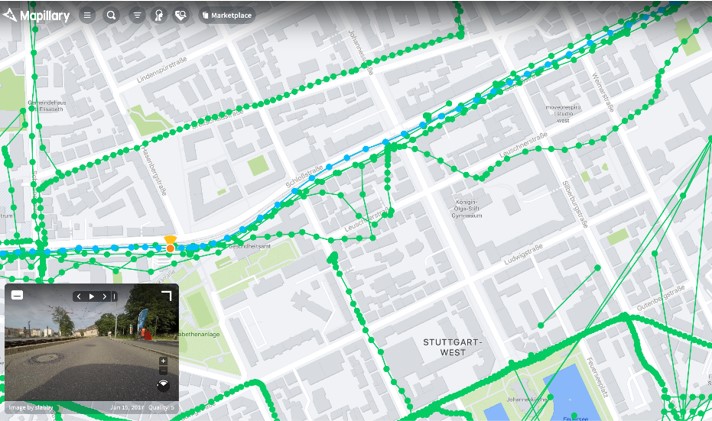Go to next image in sequence
This screenshot has width=712, height=421.
click(104, 297)
